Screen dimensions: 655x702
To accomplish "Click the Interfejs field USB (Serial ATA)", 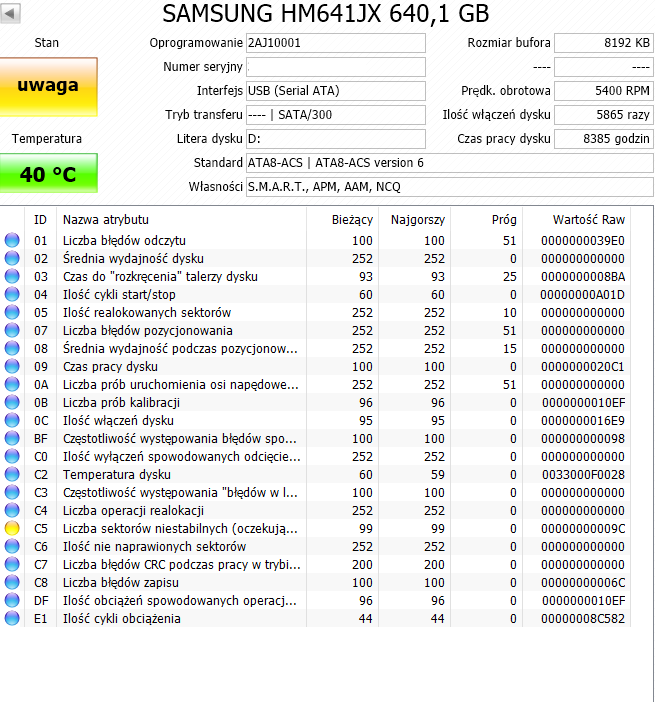I will tap(336, 91).
